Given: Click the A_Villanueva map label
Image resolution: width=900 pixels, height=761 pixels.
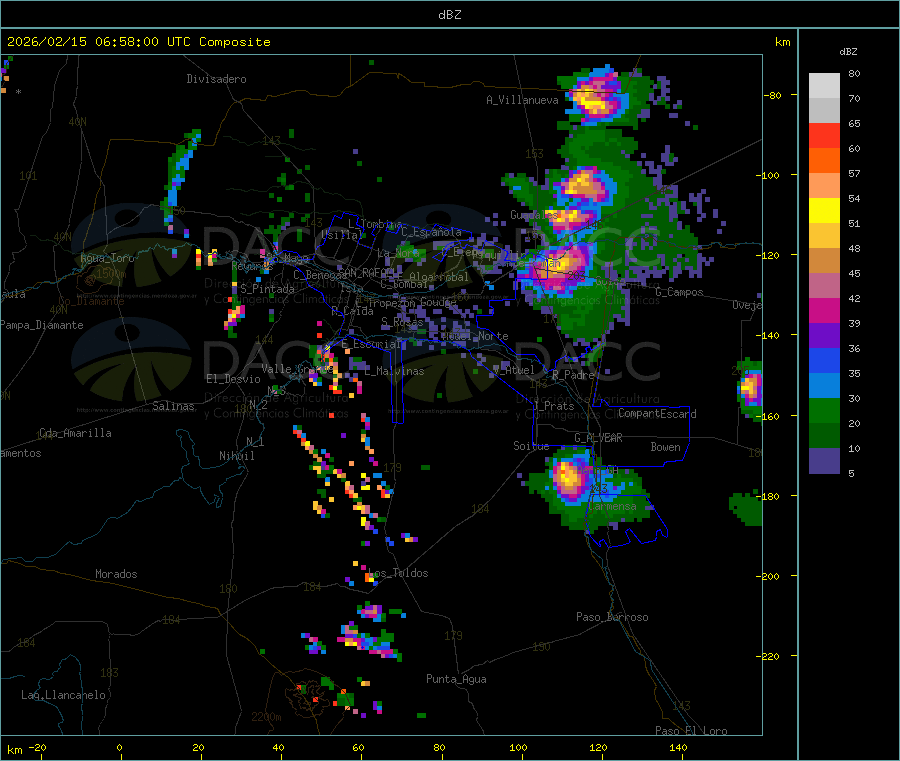Looking at the screenshot, I should (522, 100).
